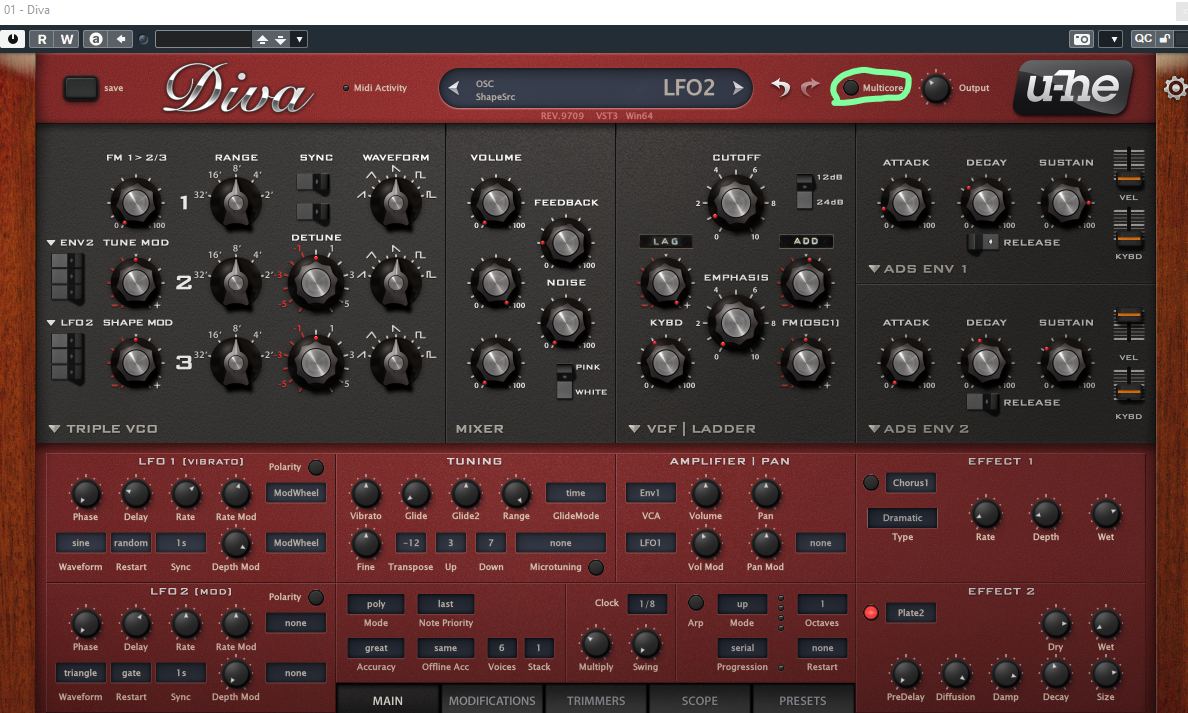Click the circled A/B compare icon
This screenshot has height=713, width=1188.
(95, 39)
